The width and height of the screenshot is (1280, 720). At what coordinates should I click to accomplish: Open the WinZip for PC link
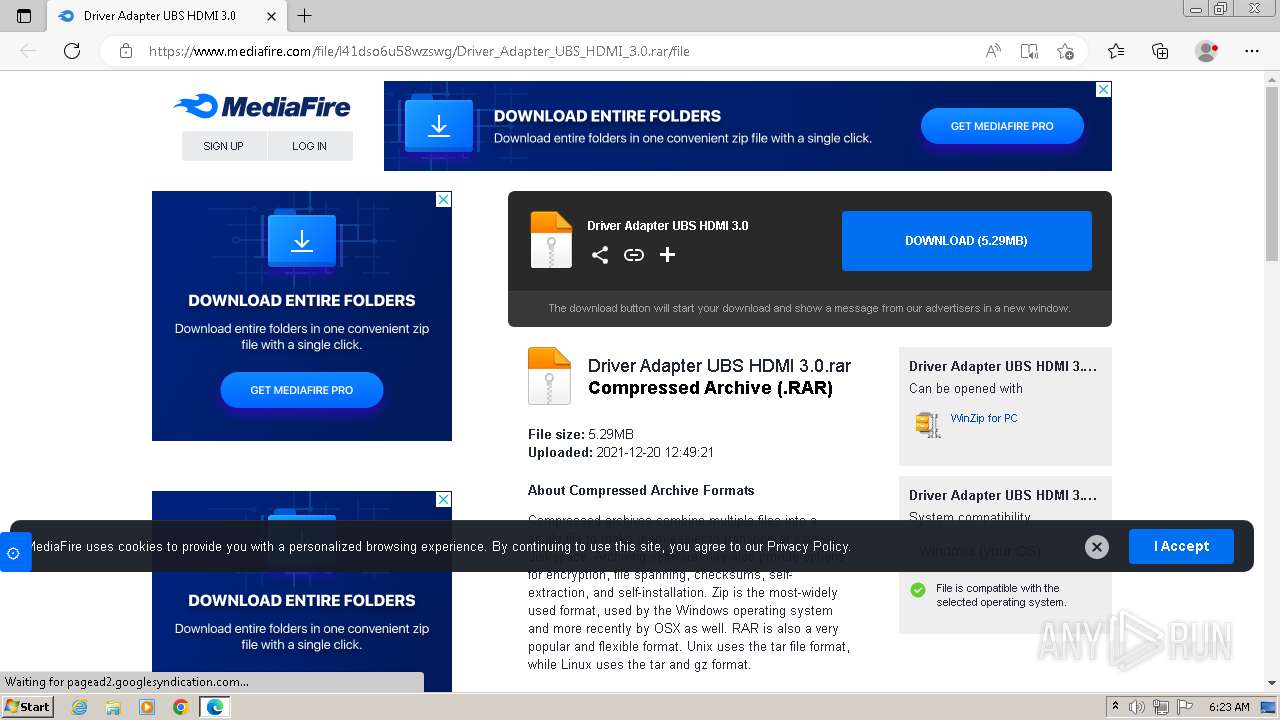point(984,418)
